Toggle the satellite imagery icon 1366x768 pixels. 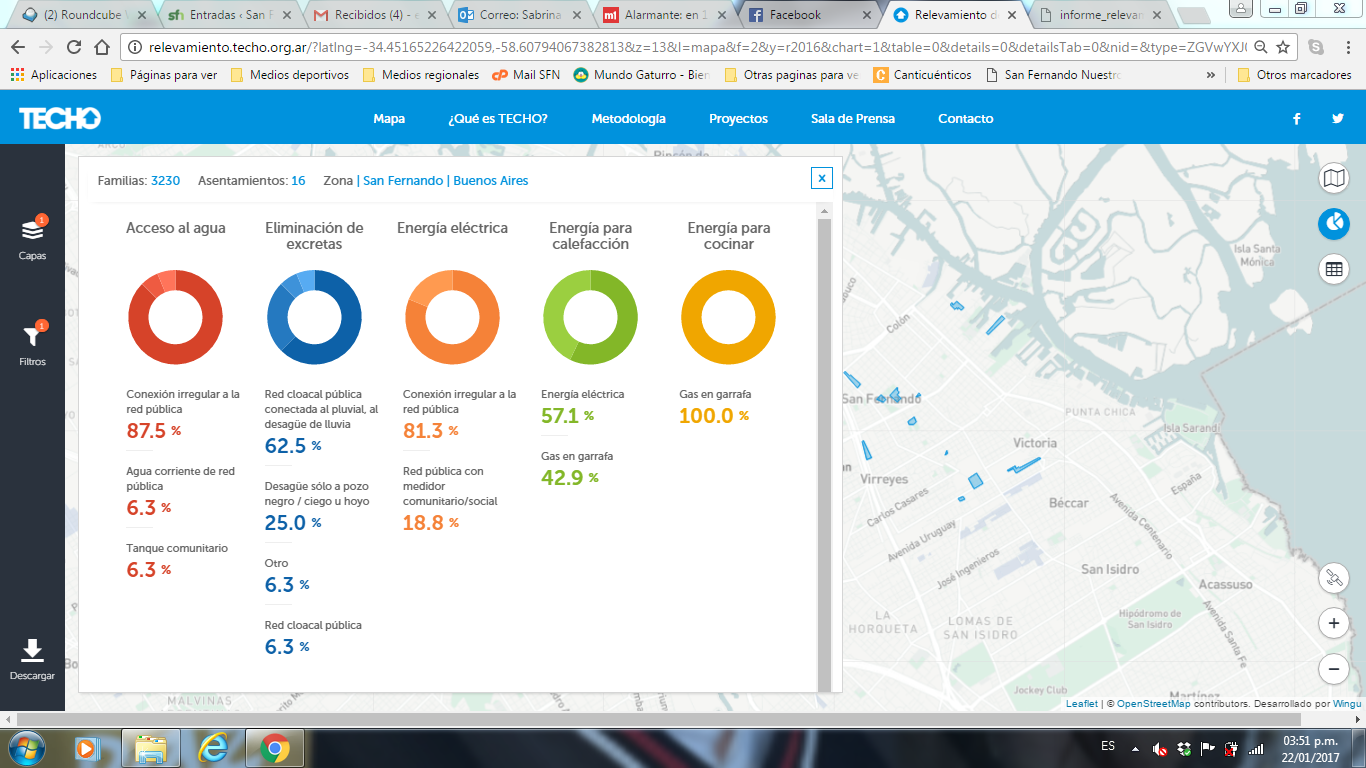1333,578
